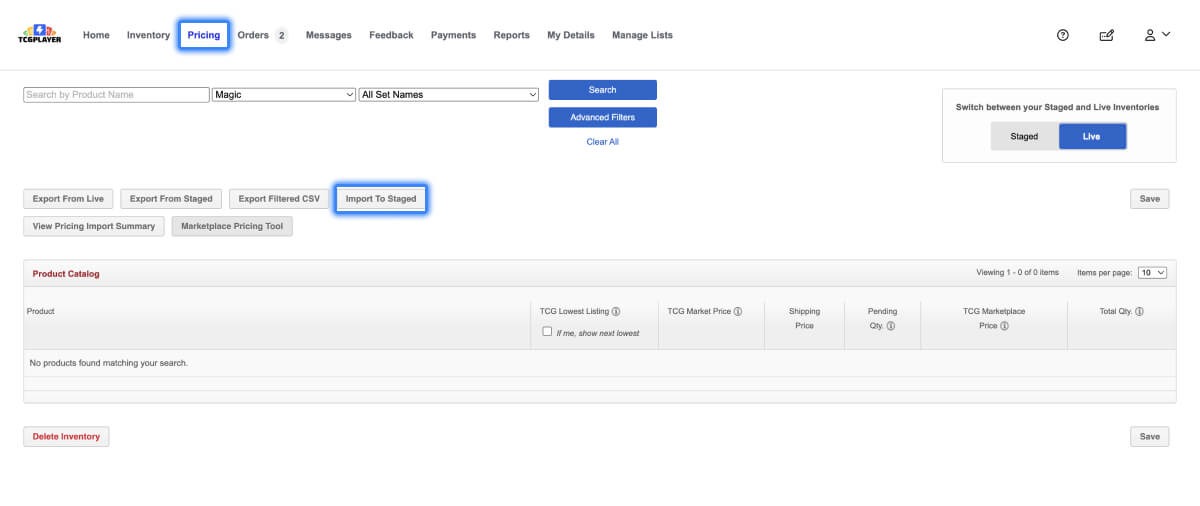Click the edit/feedback pencil icon
Viewport: 1200px width, 506px height.
[x=1106, y=35]
